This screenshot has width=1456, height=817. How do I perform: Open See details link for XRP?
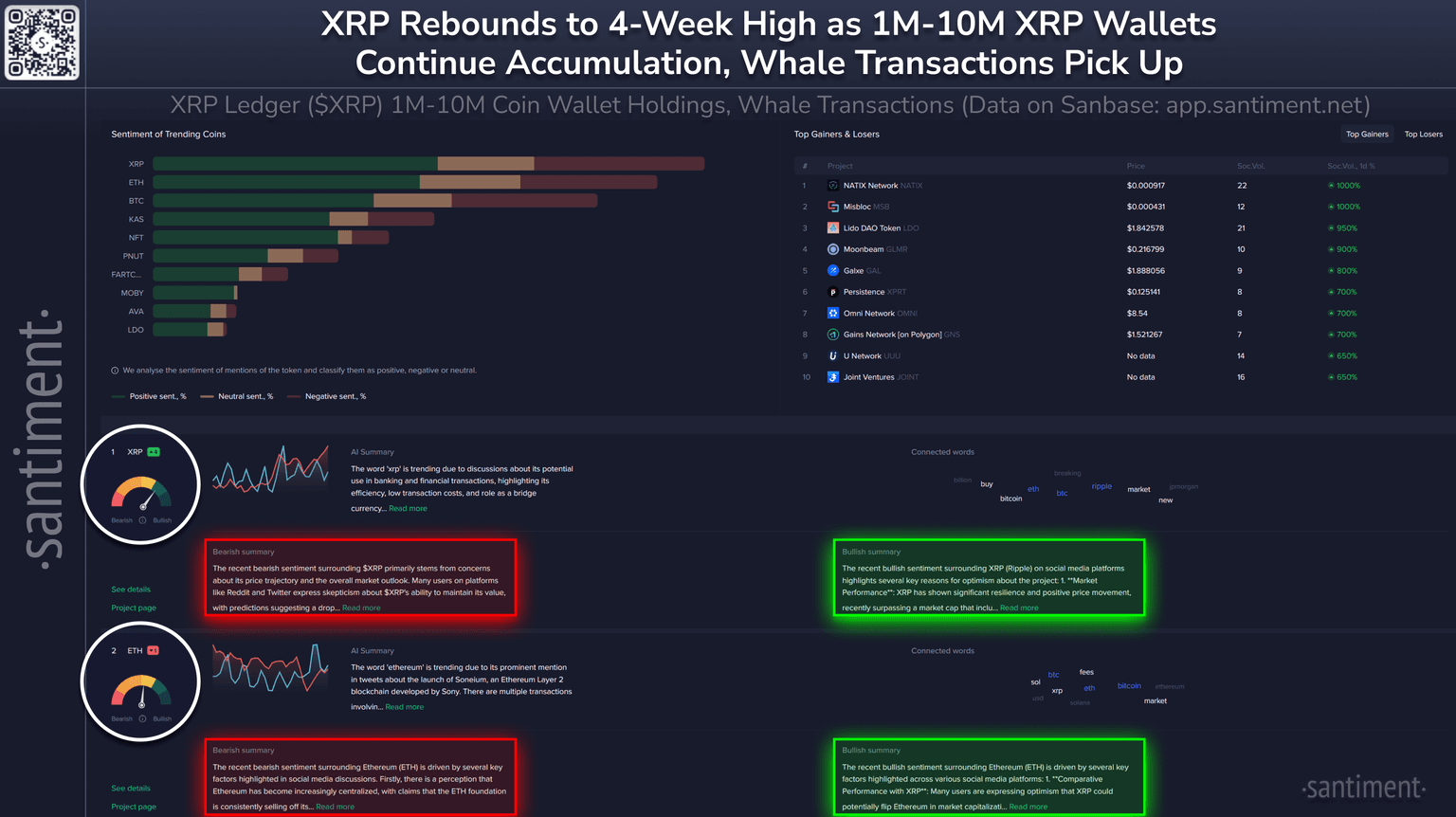click(131, 590)
